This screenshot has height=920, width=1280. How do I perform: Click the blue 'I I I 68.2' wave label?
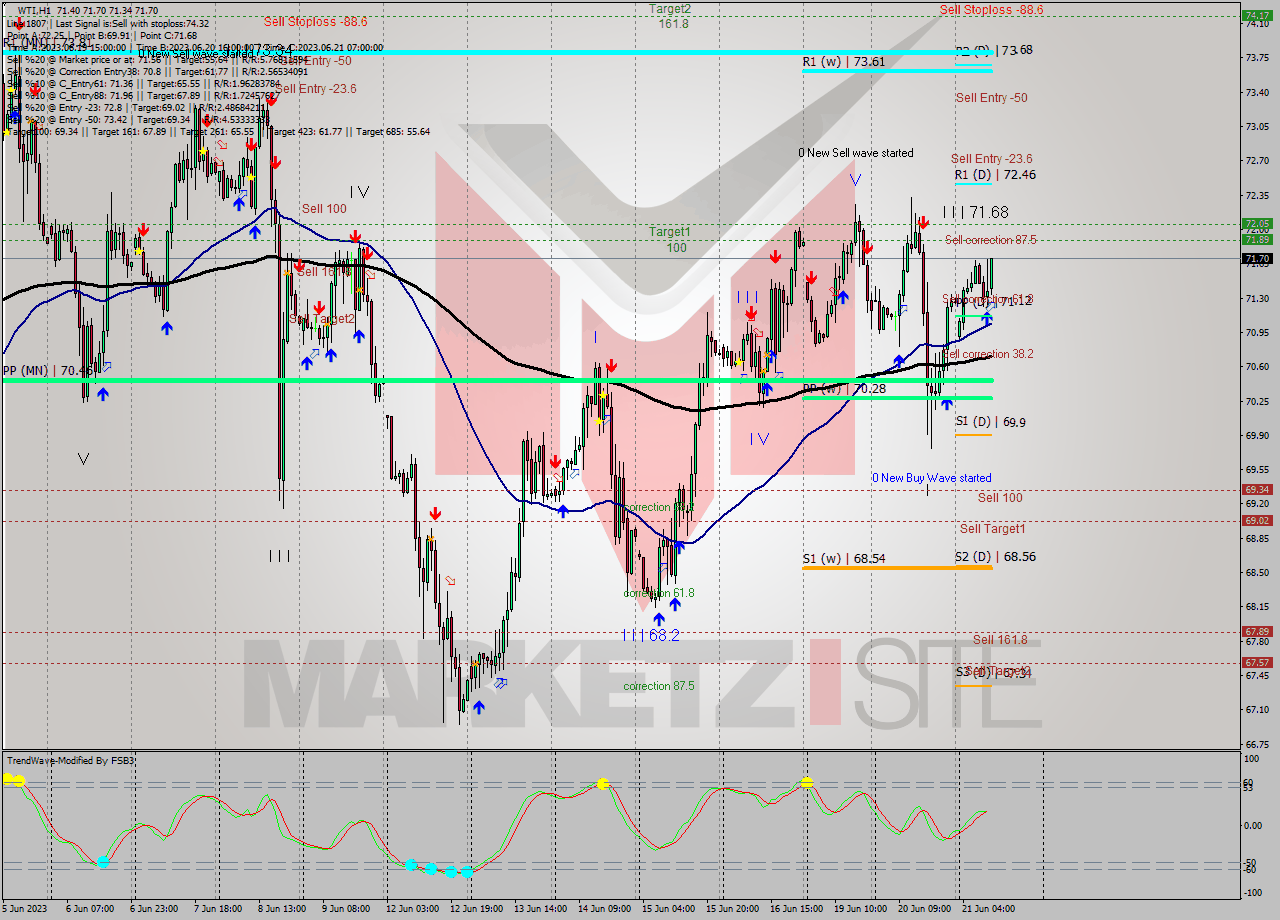[x=650, y=635]
